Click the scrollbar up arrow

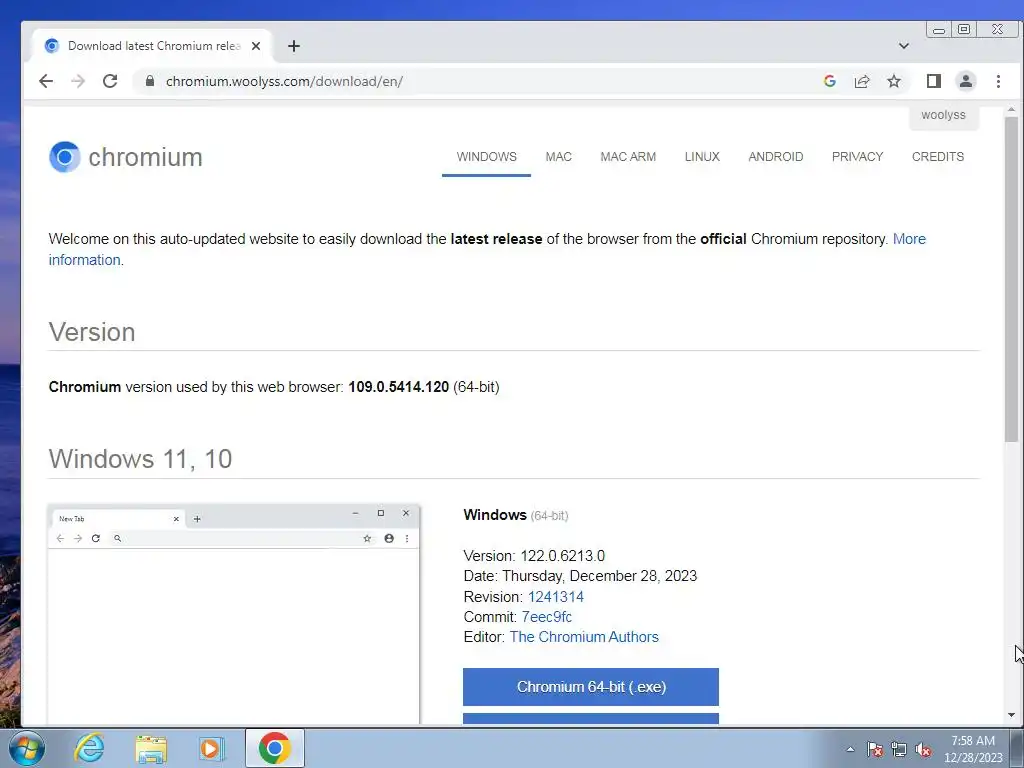pyautogui.click(x=1011, y=110)
